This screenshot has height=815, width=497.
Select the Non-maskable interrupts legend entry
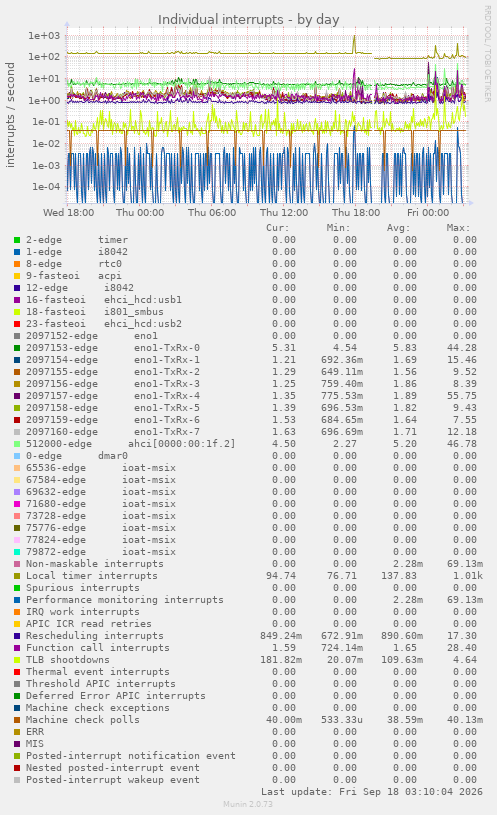[x=95, y=564]
